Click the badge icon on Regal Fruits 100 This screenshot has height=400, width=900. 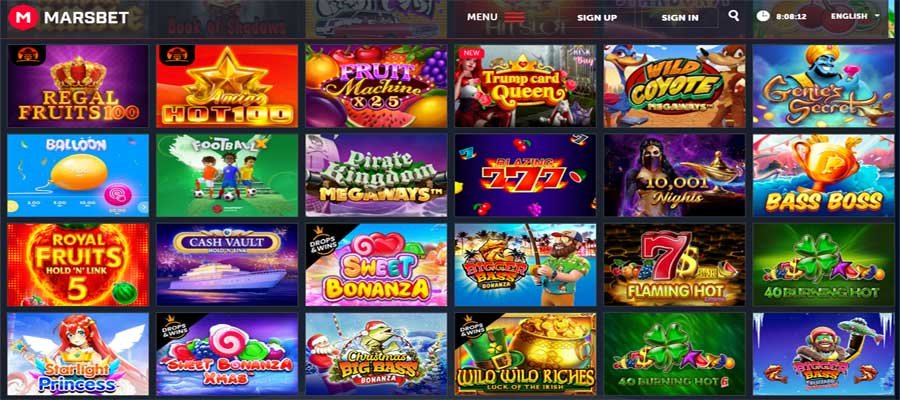coord(26,55)
